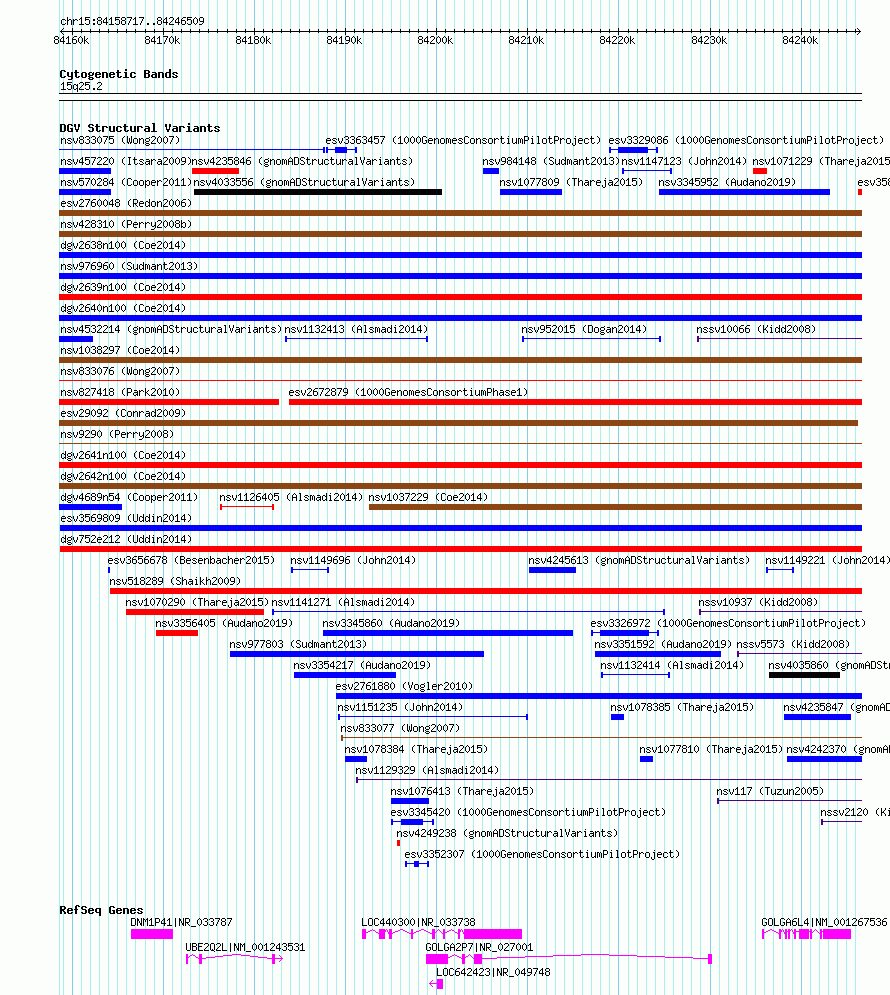Open nsv1141271 (Alsmadi2014) variant

tap(343, 602)
